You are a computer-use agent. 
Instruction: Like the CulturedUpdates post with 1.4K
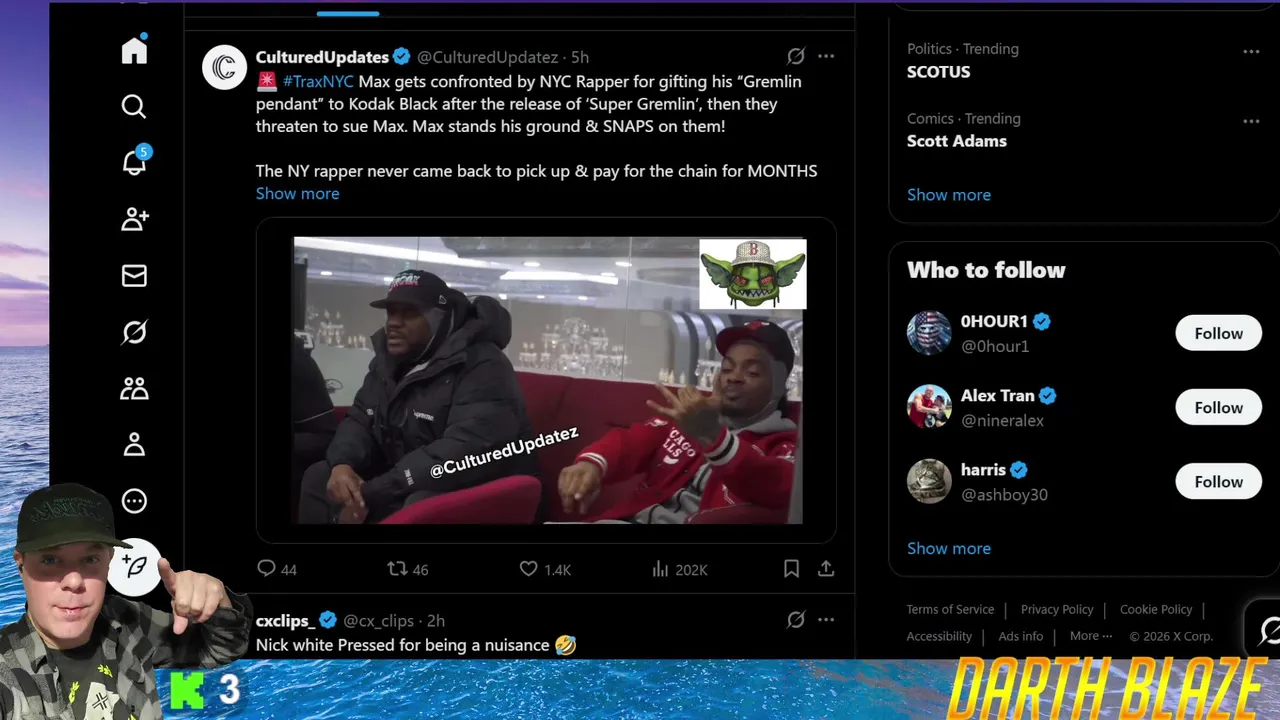click(x=545, y=569)
